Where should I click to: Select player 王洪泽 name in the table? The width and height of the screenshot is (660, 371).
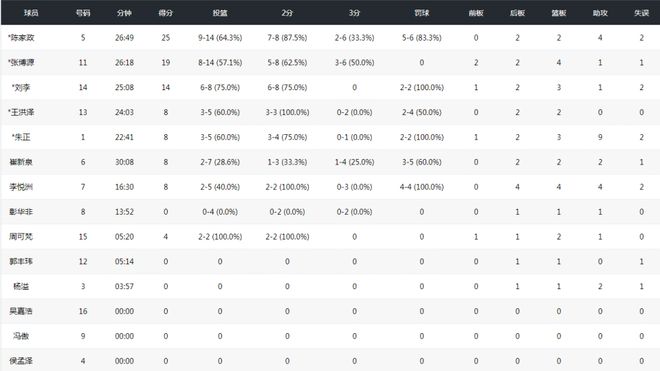point(21,112)
